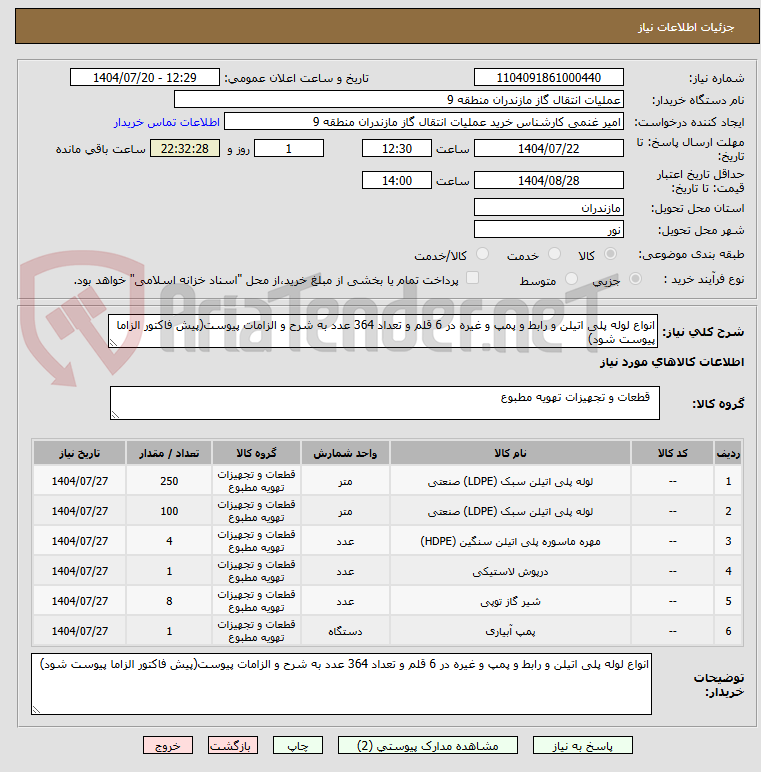Open اطلاعات تماس خریدار link
The image size is (761, 772).
click(167, 122)
